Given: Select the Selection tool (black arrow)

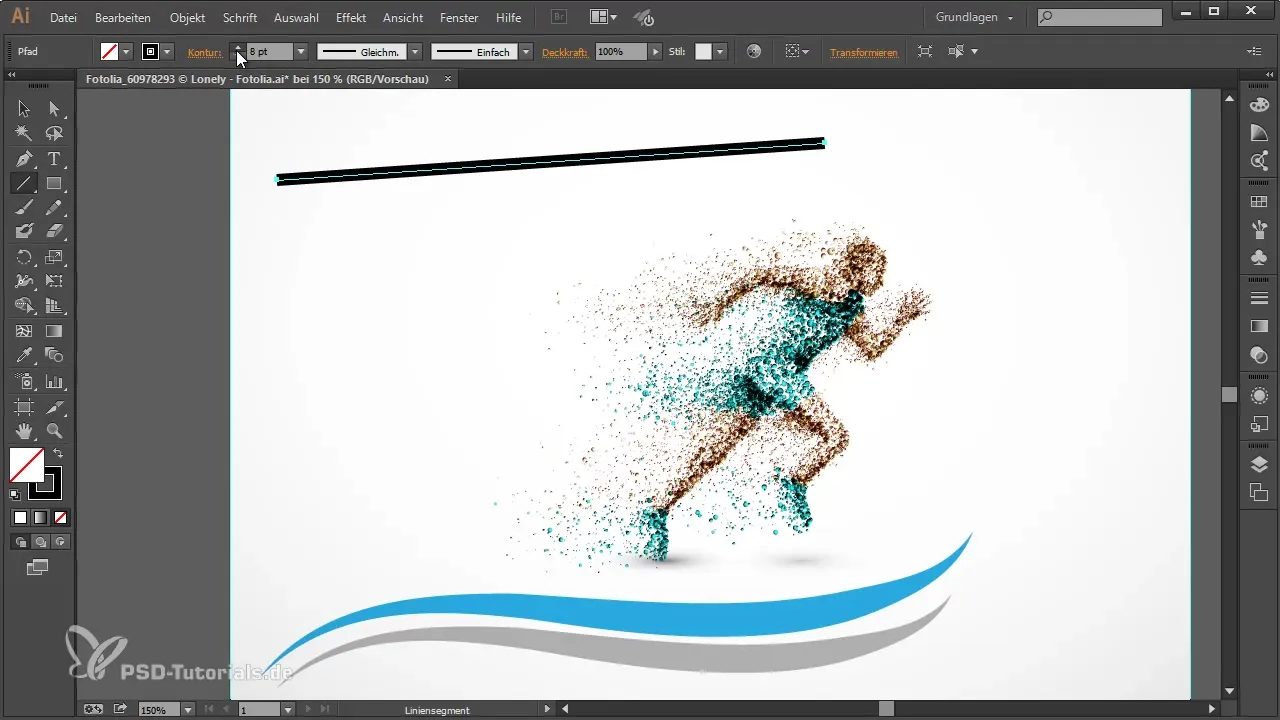Looking at the screenshot, I should pyautogui.click(x=24, y=108).
